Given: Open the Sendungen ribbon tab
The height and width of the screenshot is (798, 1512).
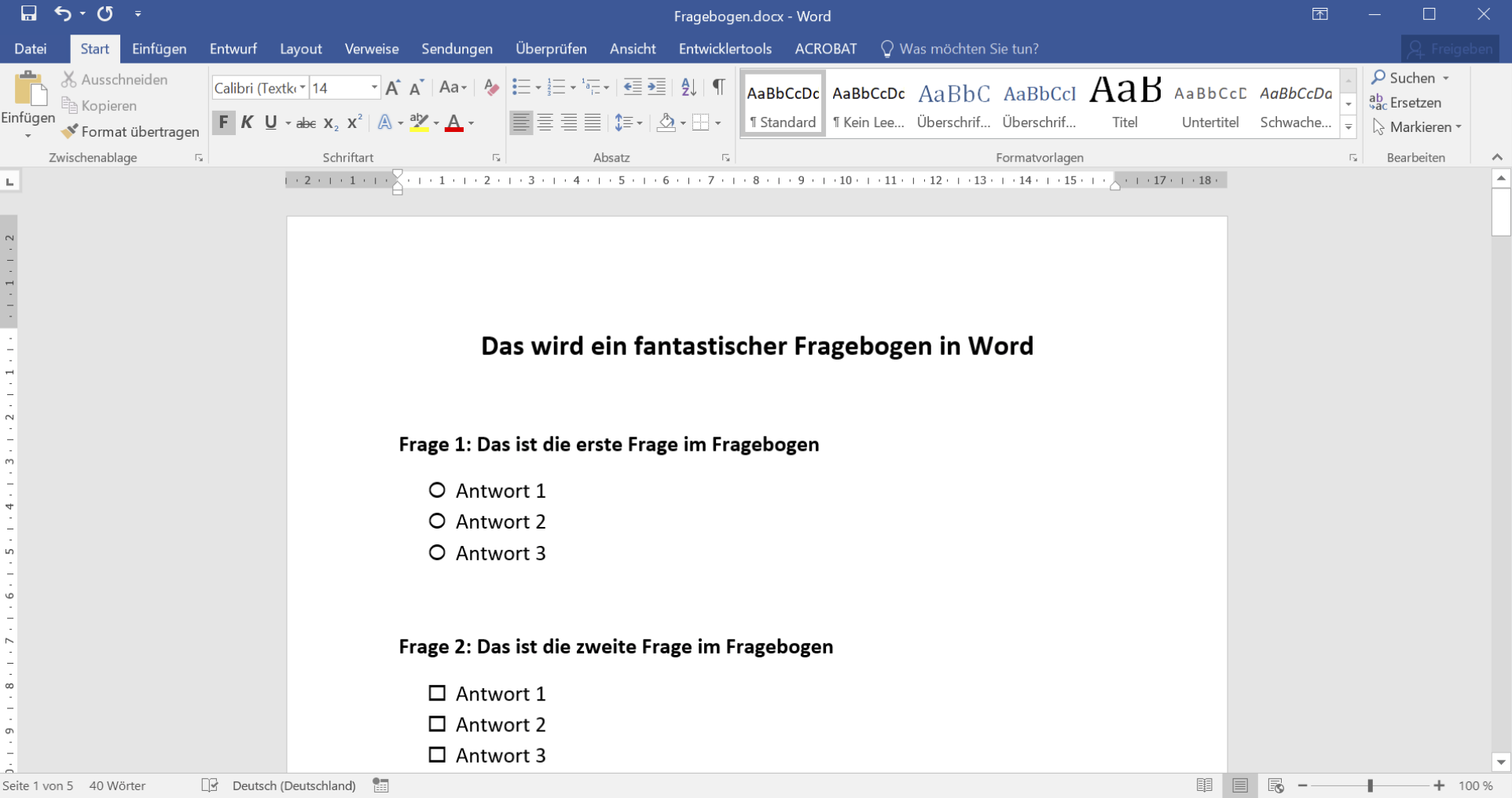Looking at the screenshot, I should 456,48.
